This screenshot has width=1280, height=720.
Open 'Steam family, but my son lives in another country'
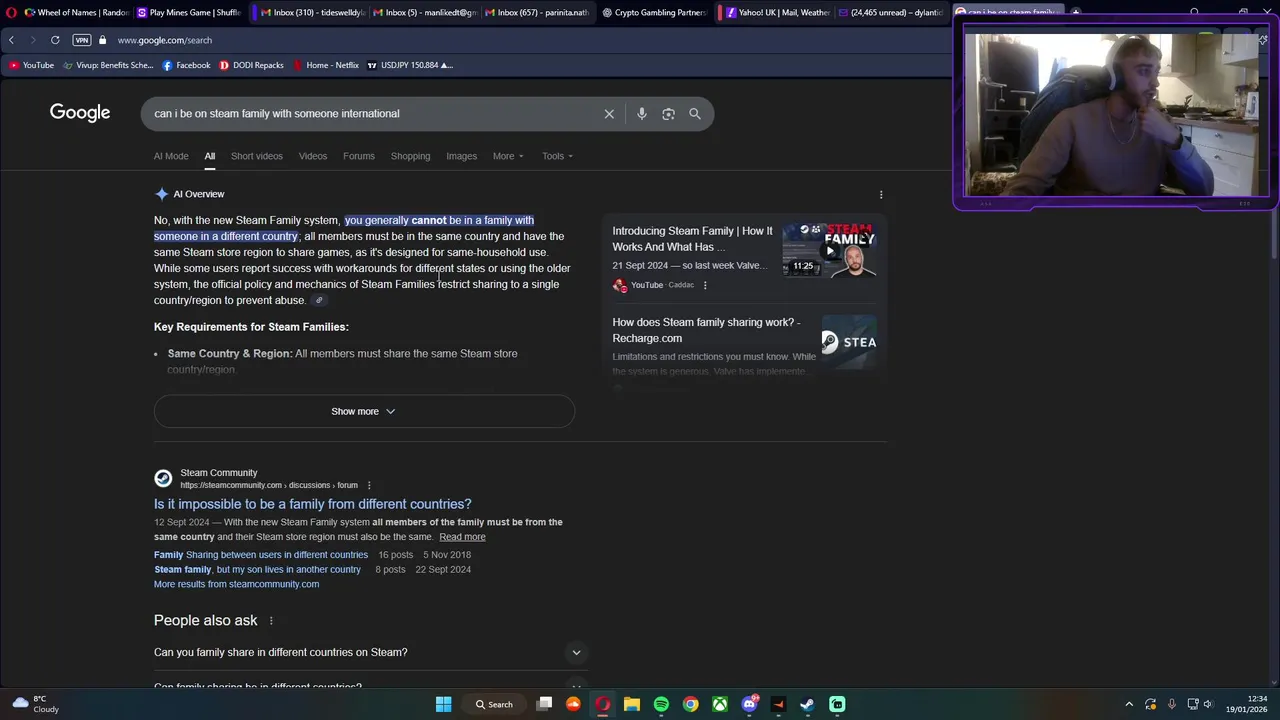tap(257, 570)
